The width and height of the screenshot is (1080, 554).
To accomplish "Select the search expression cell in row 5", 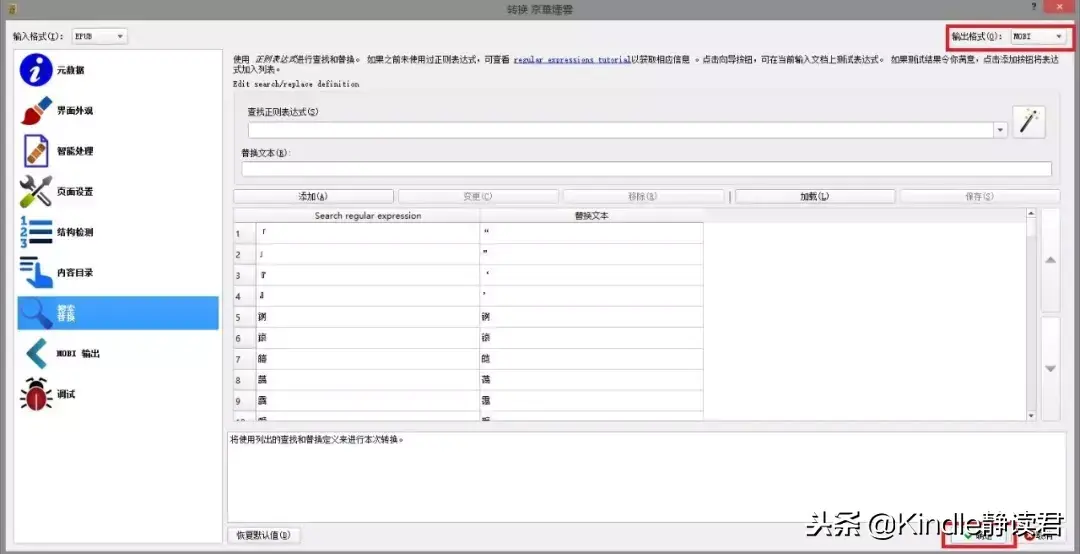I will [368, 318].
